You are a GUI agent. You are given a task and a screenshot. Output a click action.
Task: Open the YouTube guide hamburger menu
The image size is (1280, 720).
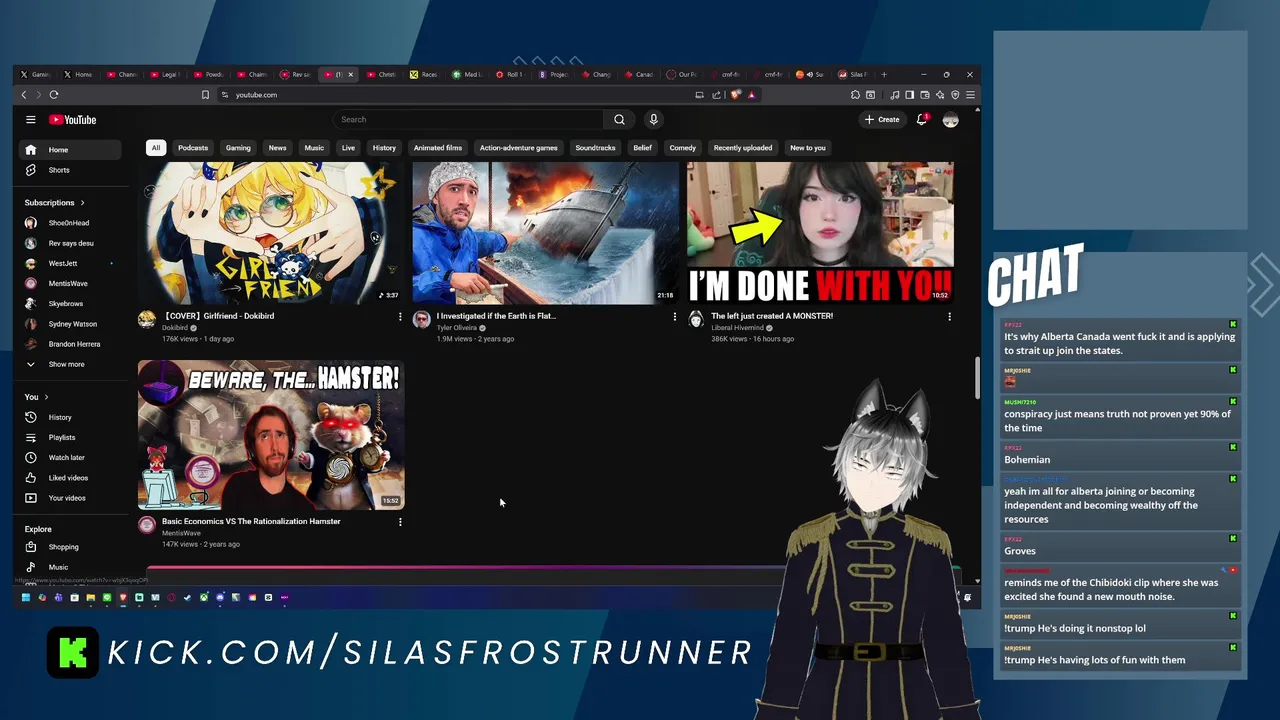(x=31, y=120)
